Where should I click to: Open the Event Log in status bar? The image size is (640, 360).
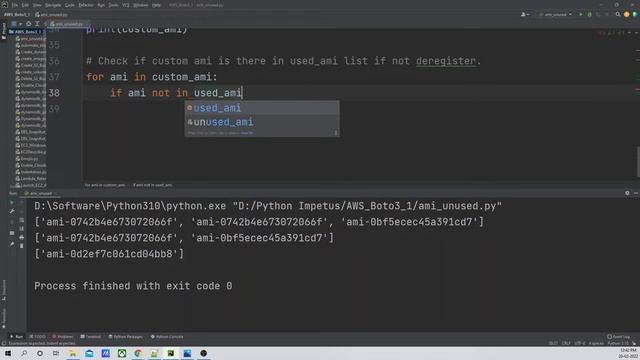[618, 337]
